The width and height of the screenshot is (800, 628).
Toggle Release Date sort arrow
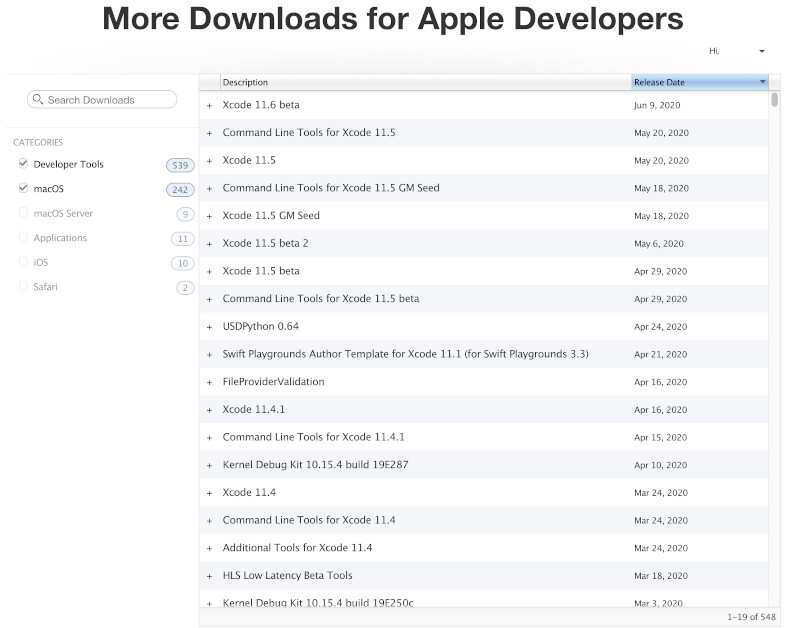[x=763, y=82]
